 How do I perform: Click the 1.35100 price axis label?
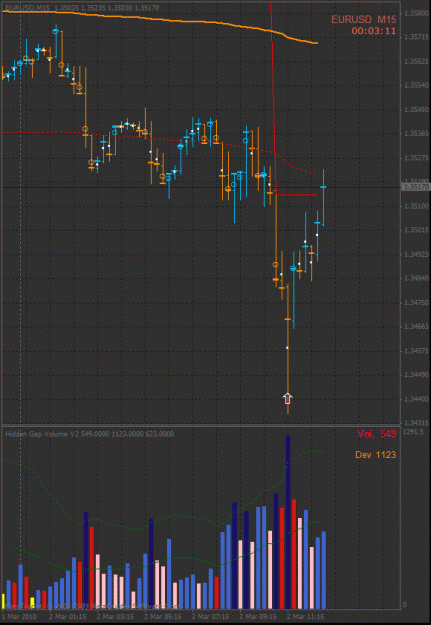(x=415, y=206)
